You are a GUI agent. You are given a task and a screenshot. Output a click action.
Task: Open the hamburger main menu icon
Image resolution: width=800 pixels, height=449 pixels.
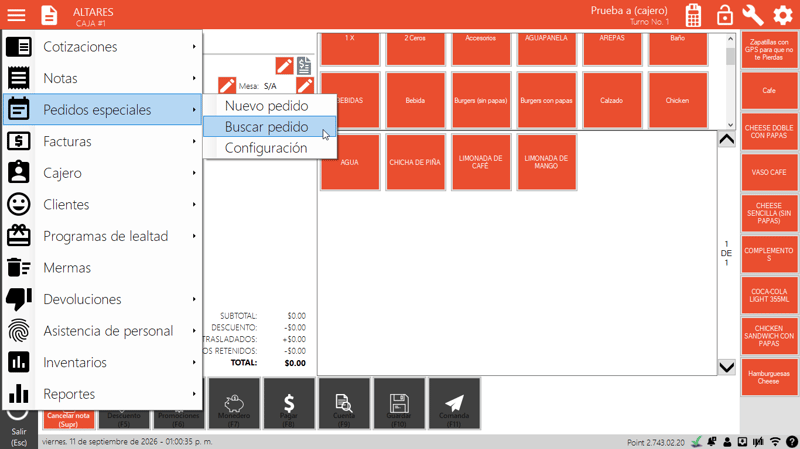[16, 15]
